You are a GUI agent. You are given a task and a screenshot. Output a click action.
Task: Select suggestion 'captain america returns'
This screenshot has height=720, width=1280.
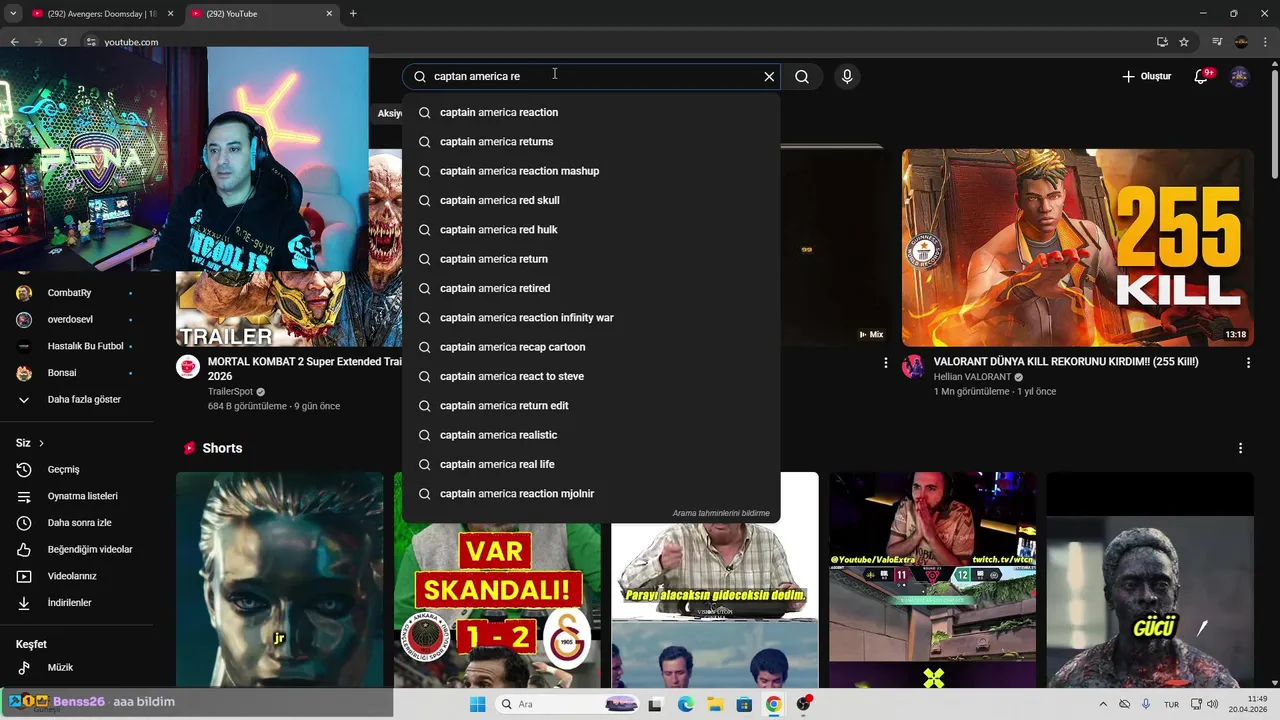click(591, 142)
